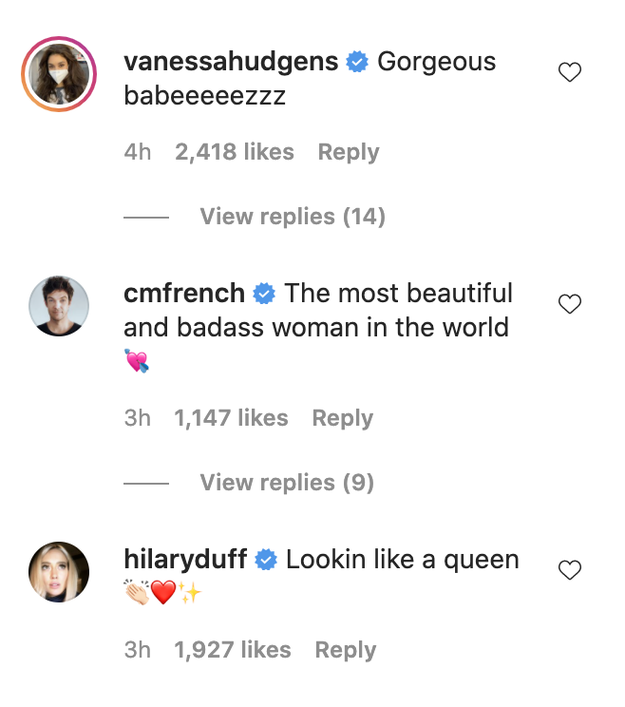Viewport: 625px width, 707px height.
Task: Open the vanessahudgens username link
Action: [x=231, y=62]
